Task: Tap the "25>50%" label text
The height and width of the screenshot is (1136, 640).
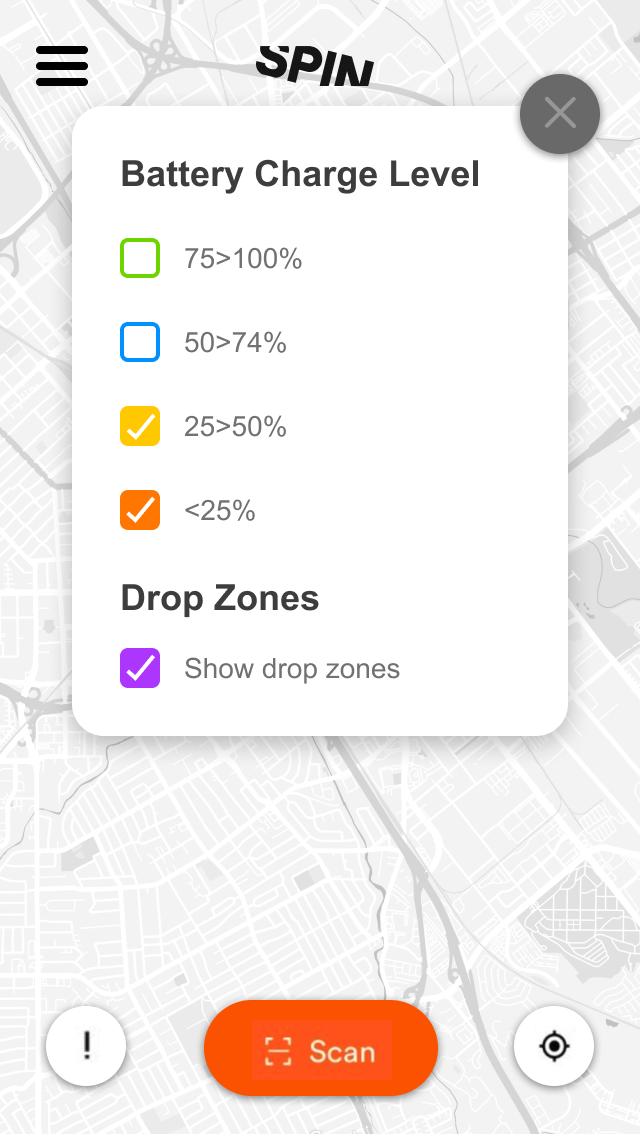Action: tap(235, 427)
